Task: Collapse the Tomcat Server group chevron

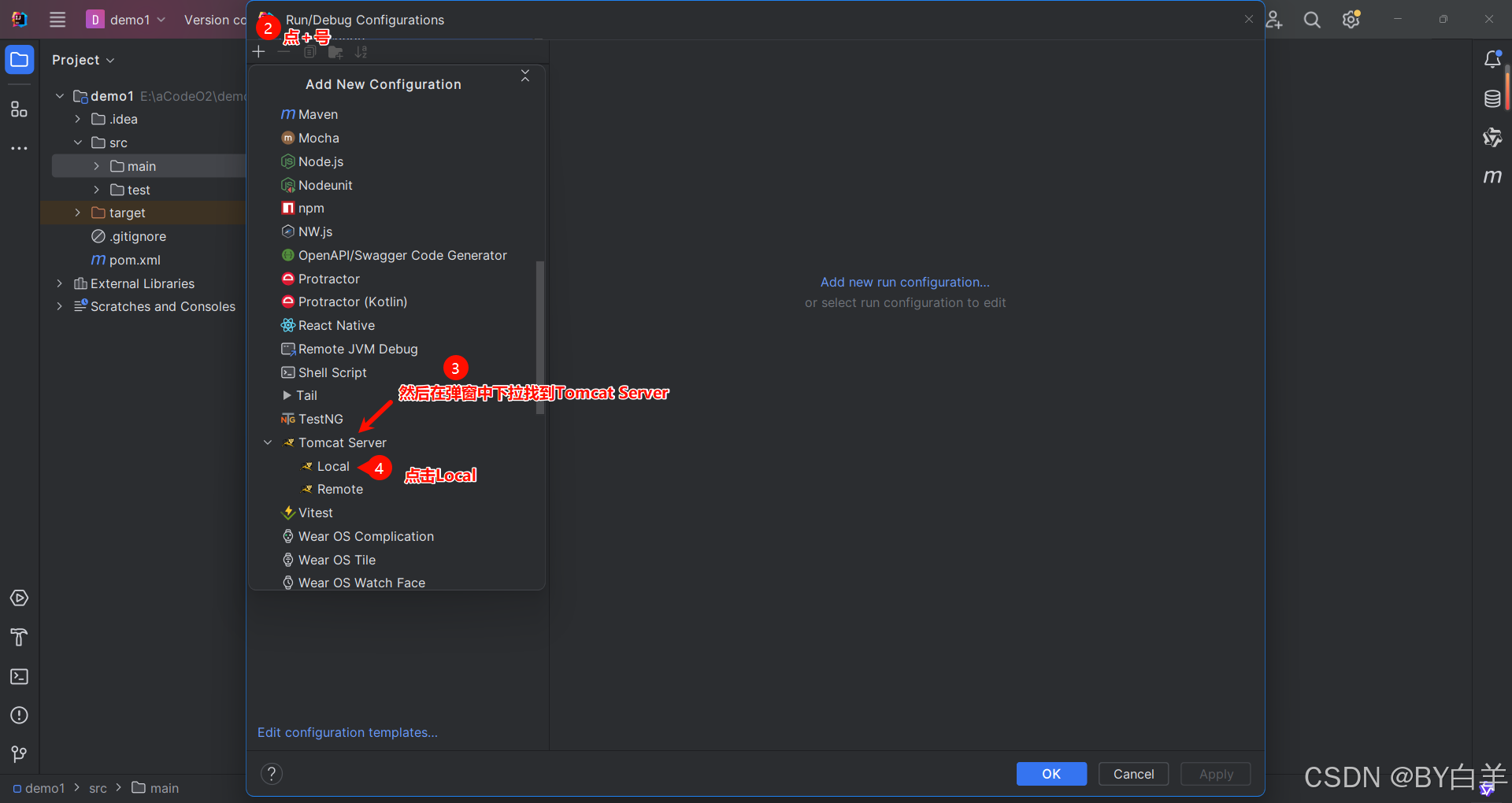Action: pos(268,442)
